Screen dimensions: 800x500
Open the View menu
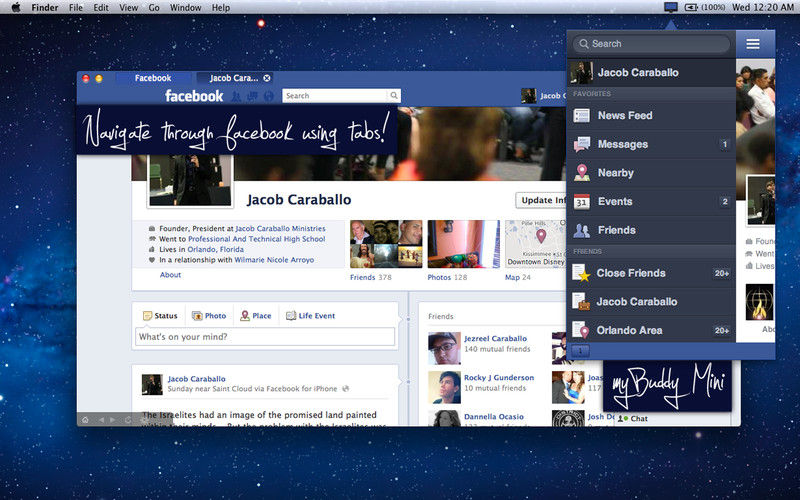[129, 8]
